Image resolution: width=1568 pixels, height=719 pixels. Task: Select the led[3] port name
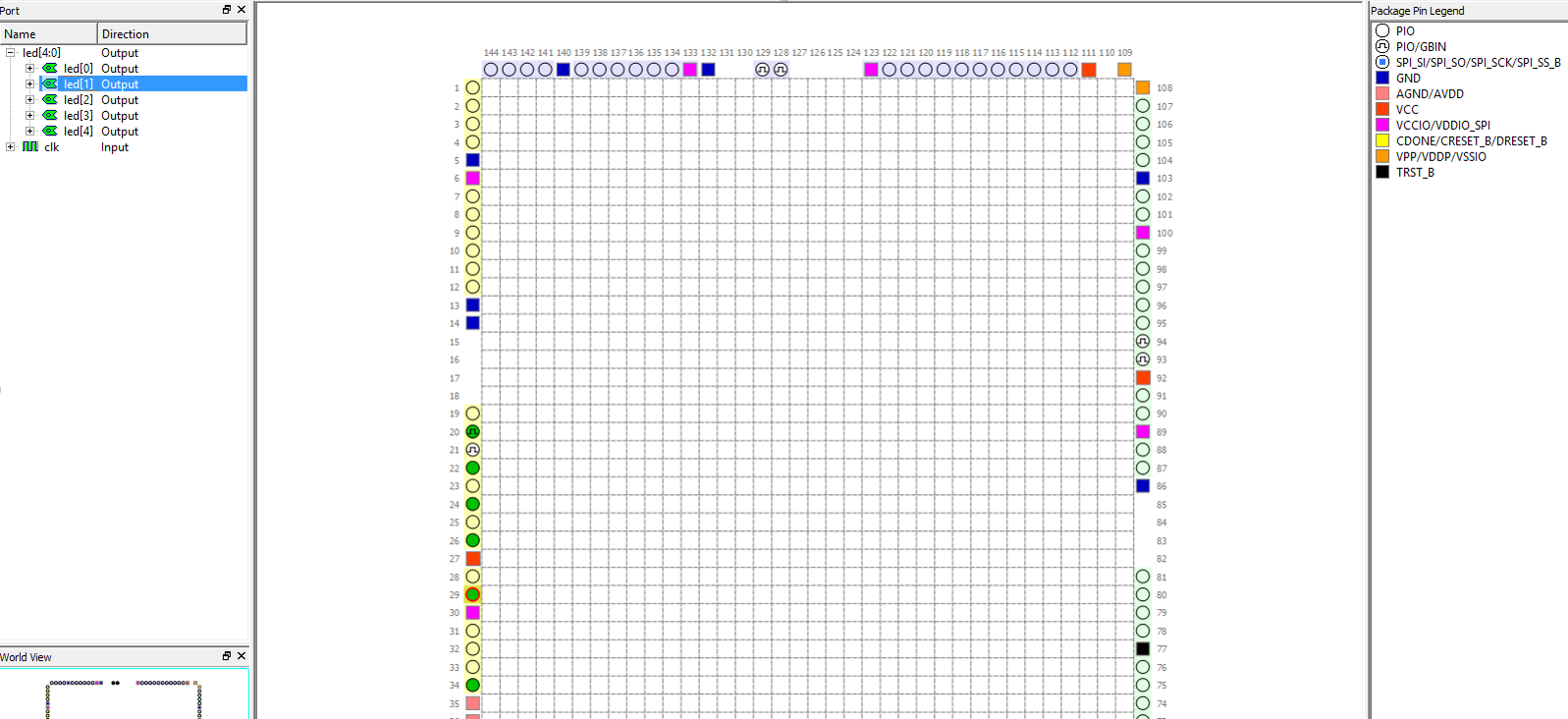pyautogui.click(x=79, y=116)
